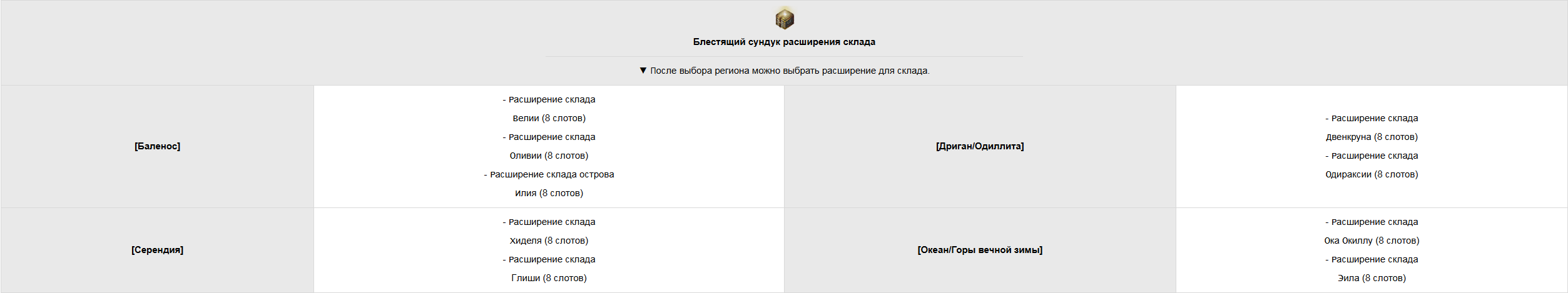Click the shining storage expansion chest icon
The height and width of the screenshot is (293, 1568).
784,19
